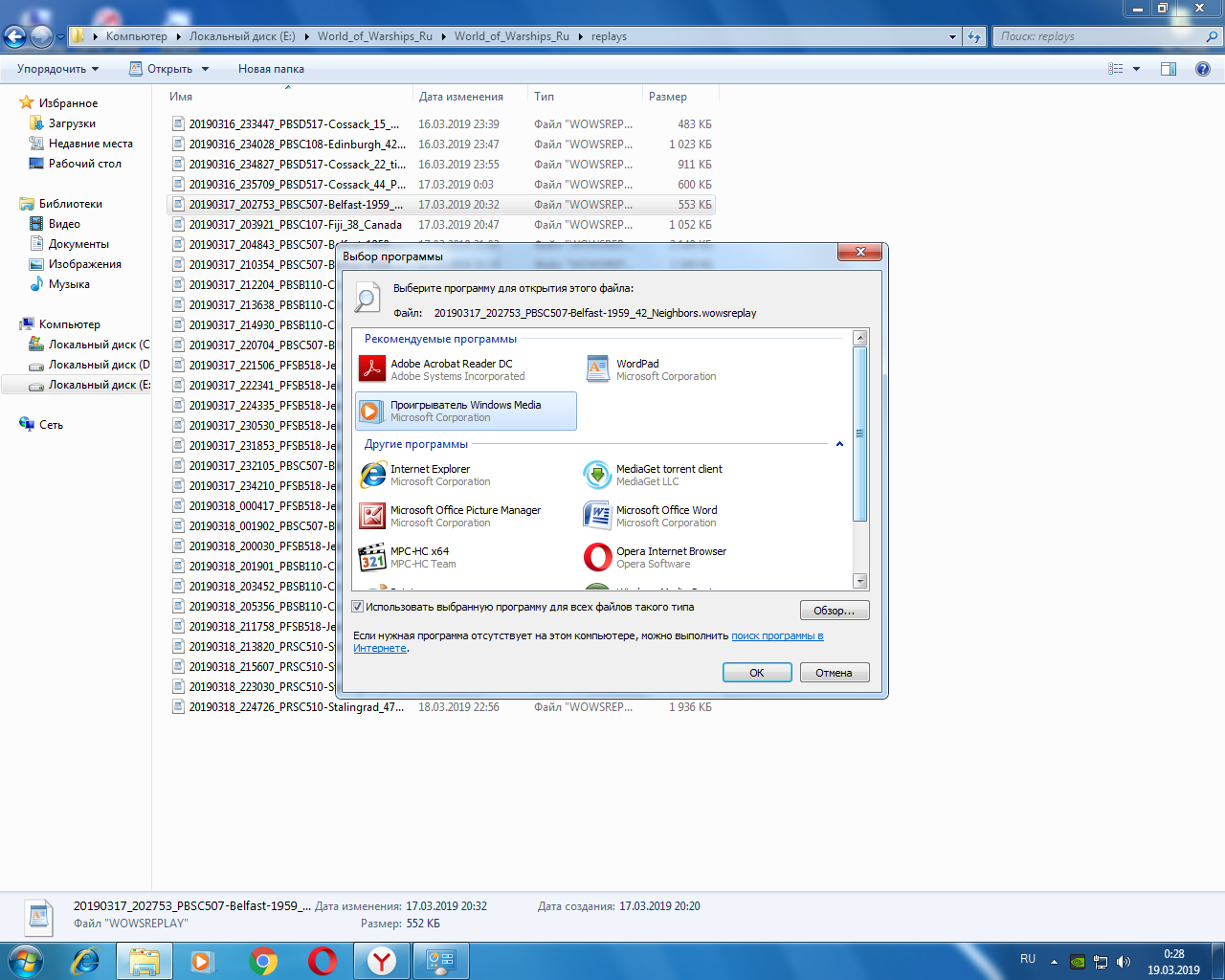Image resolution: width=1225 pixels, height=980 pixels.
Task: Open Документы library
Action: pyautogui.click(x=78, y=244)
